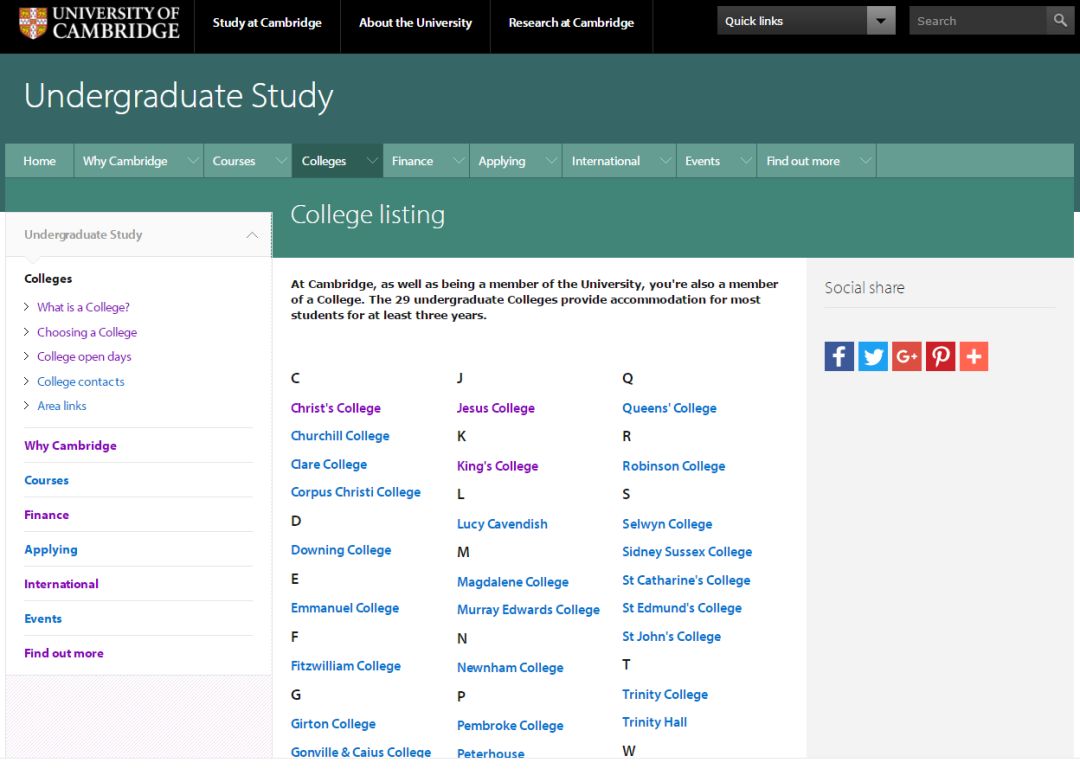Viewport: 1080px width, 769px height.
Task: Open the Corpus Christi College link
Action: click(355, 492)
